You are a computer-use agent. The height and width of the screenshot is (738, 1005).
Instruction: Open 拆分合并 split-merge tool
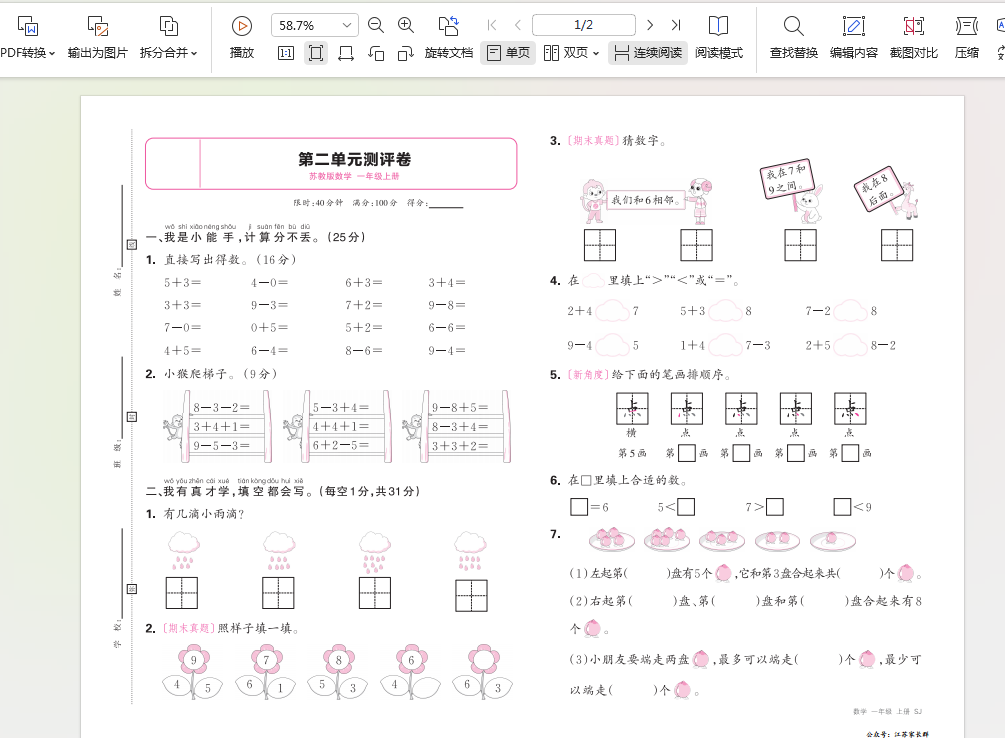[x=168, y=37]
